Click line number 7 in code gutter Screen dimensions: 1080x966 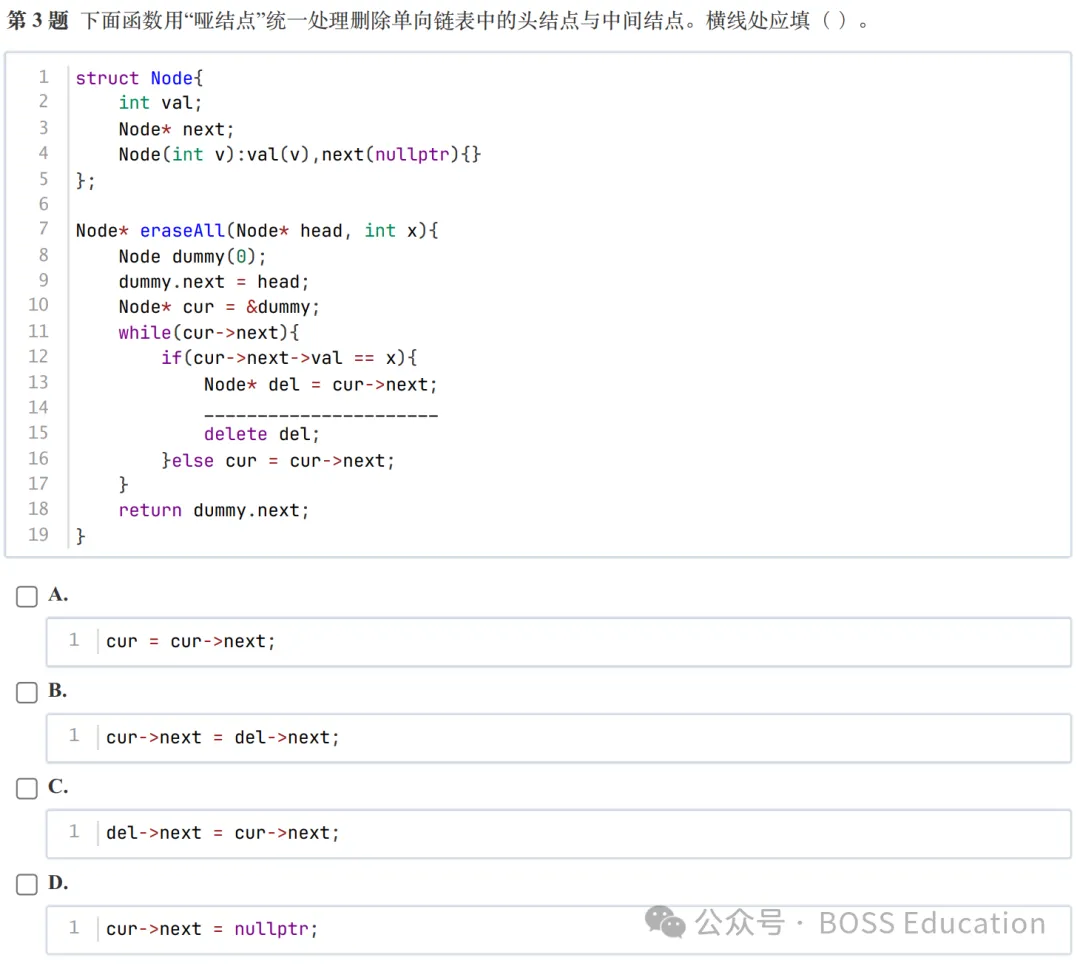[43, 229]
